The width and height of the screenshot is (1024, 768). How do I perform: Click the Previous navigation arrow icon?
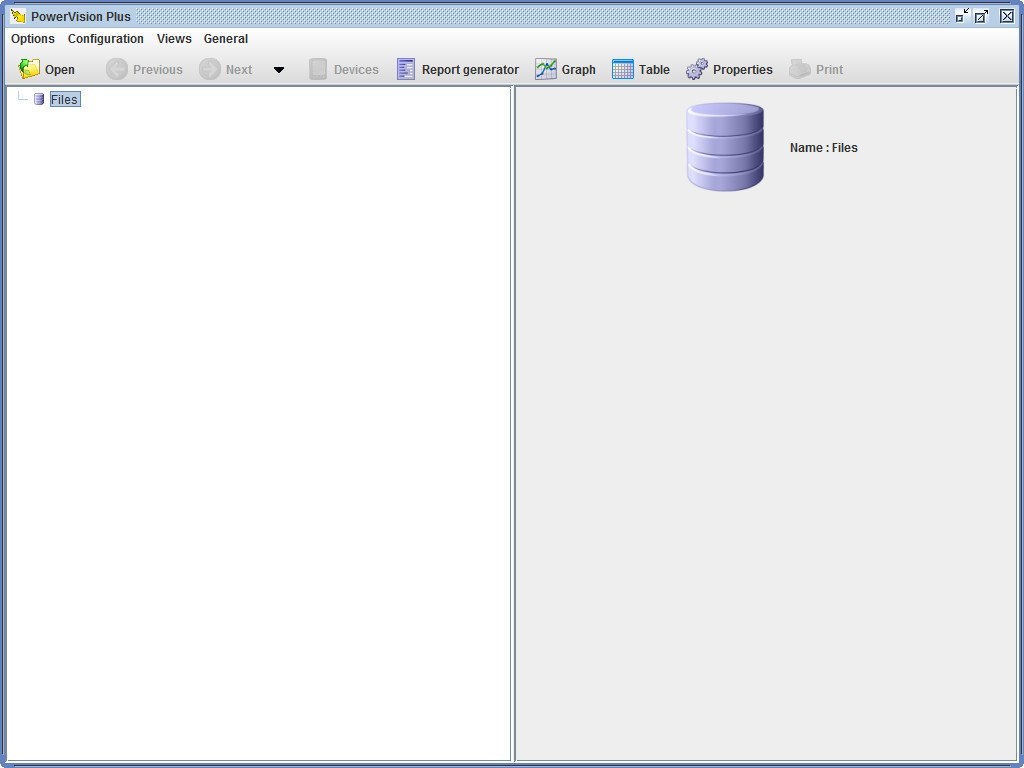coord(117,69)
